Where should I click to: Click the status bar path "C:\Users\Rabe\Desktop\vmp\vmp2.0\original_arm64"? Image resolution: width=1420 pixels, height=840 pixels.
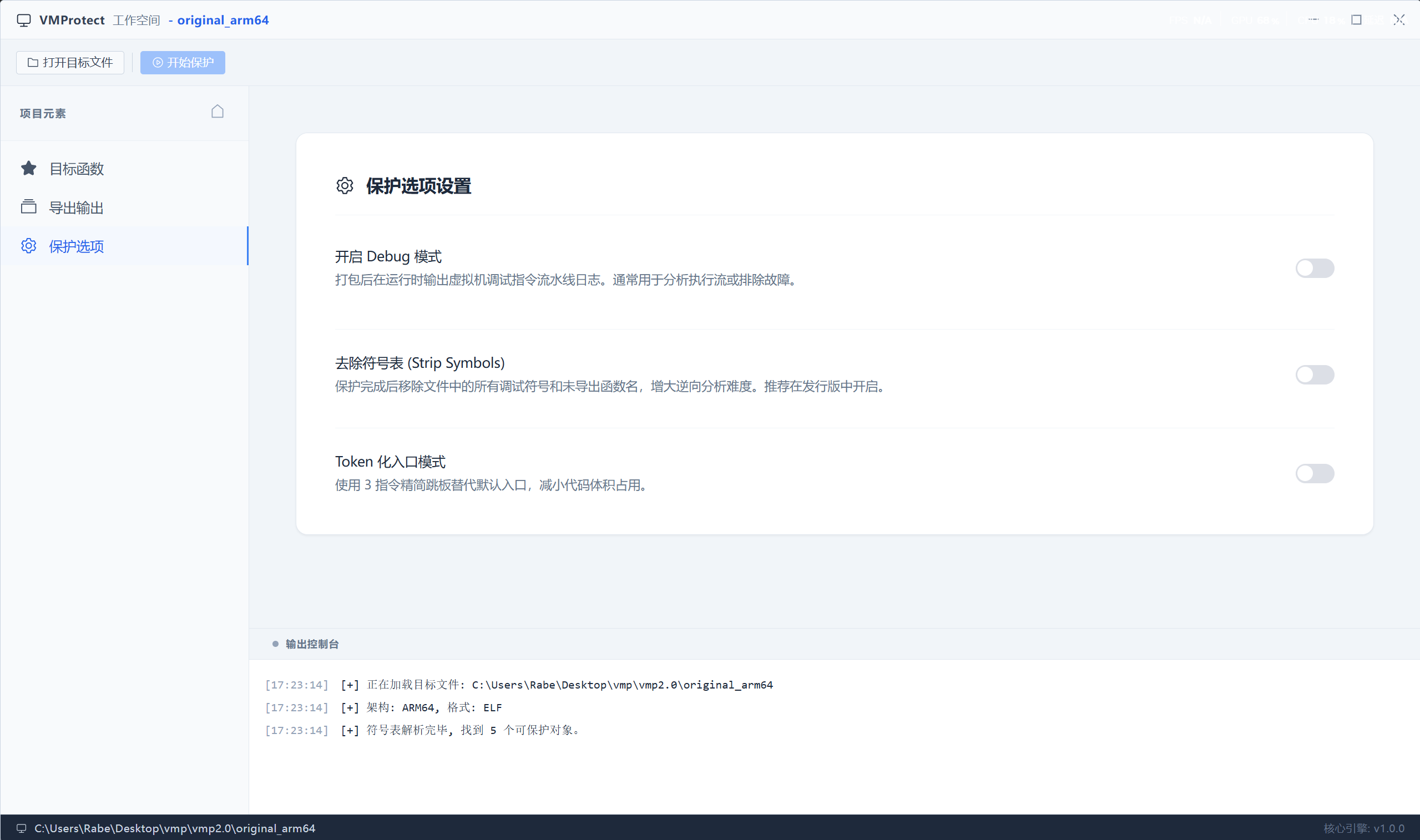[x=175, y=828]
